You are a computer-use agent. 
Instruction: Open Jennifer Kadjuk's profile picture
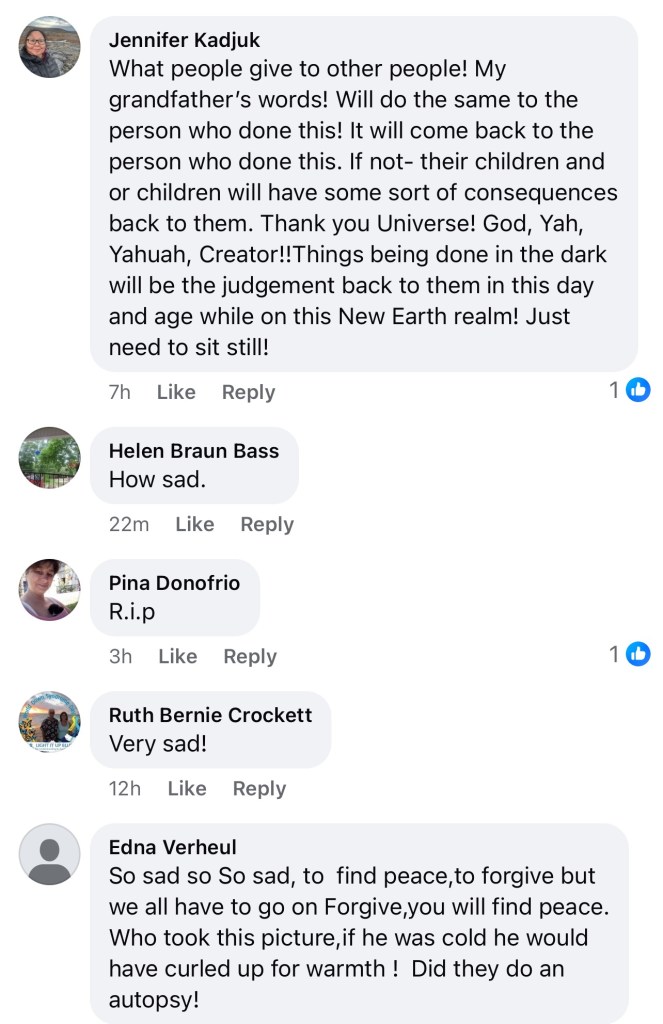(49, 47)
